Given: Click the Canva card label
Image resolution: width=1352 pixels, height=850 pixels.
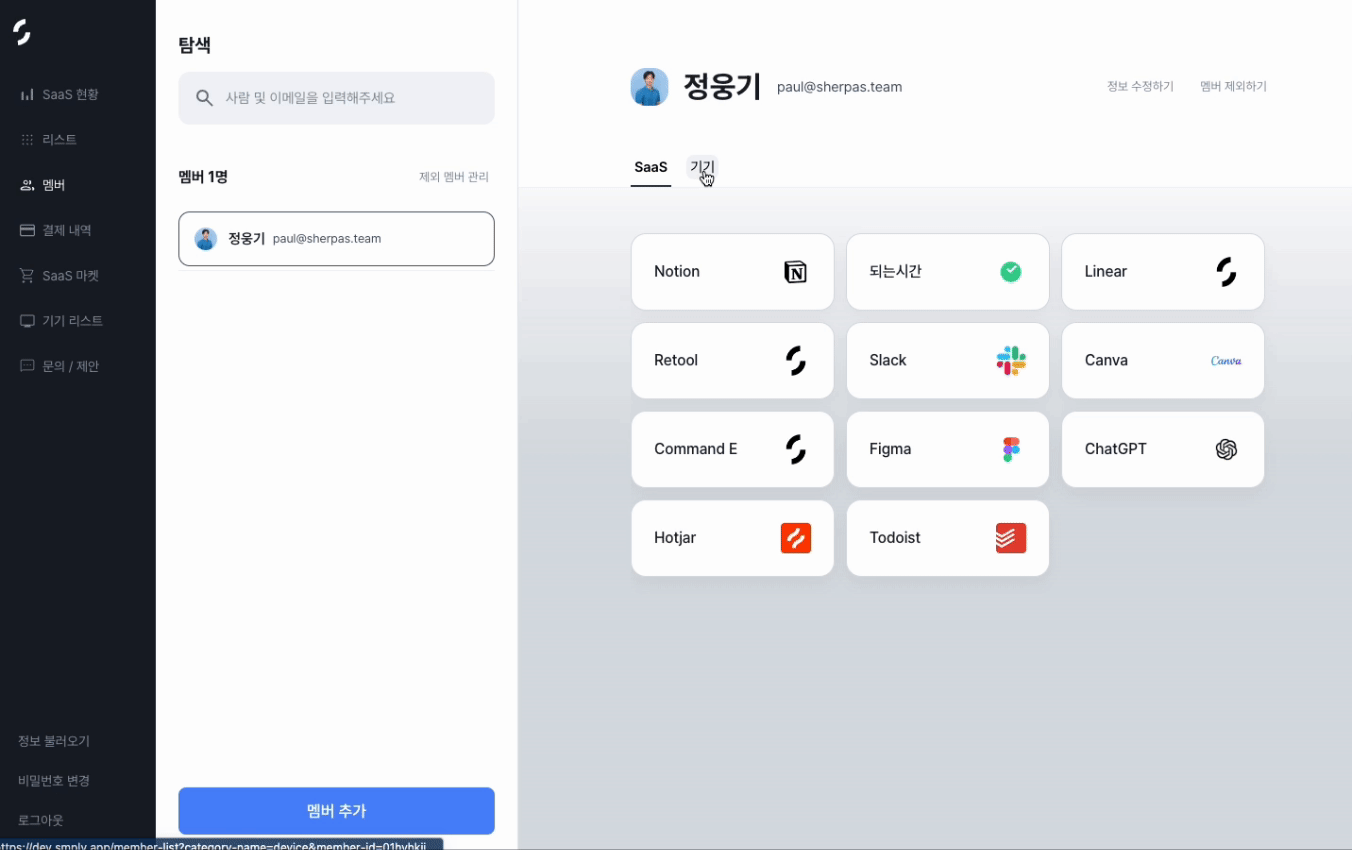Looking at the screenshot, I should click(x=1106, y=361).
